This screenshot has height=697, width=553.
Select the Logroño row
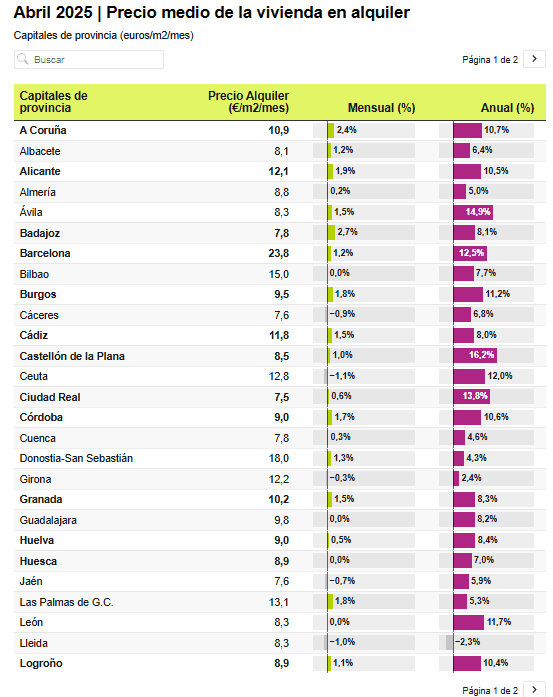(280, 663)
